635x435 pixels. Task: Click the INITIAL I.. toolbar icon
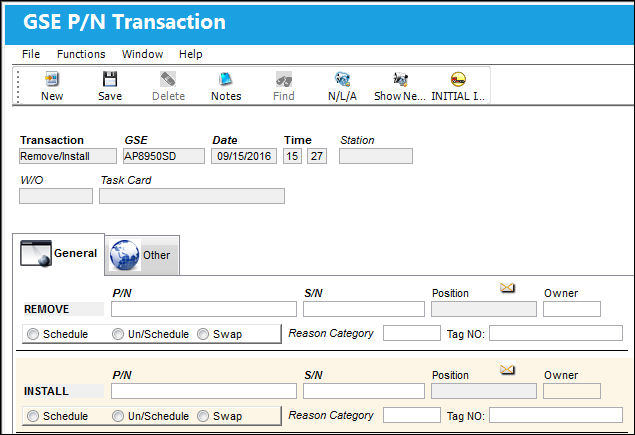458,79
